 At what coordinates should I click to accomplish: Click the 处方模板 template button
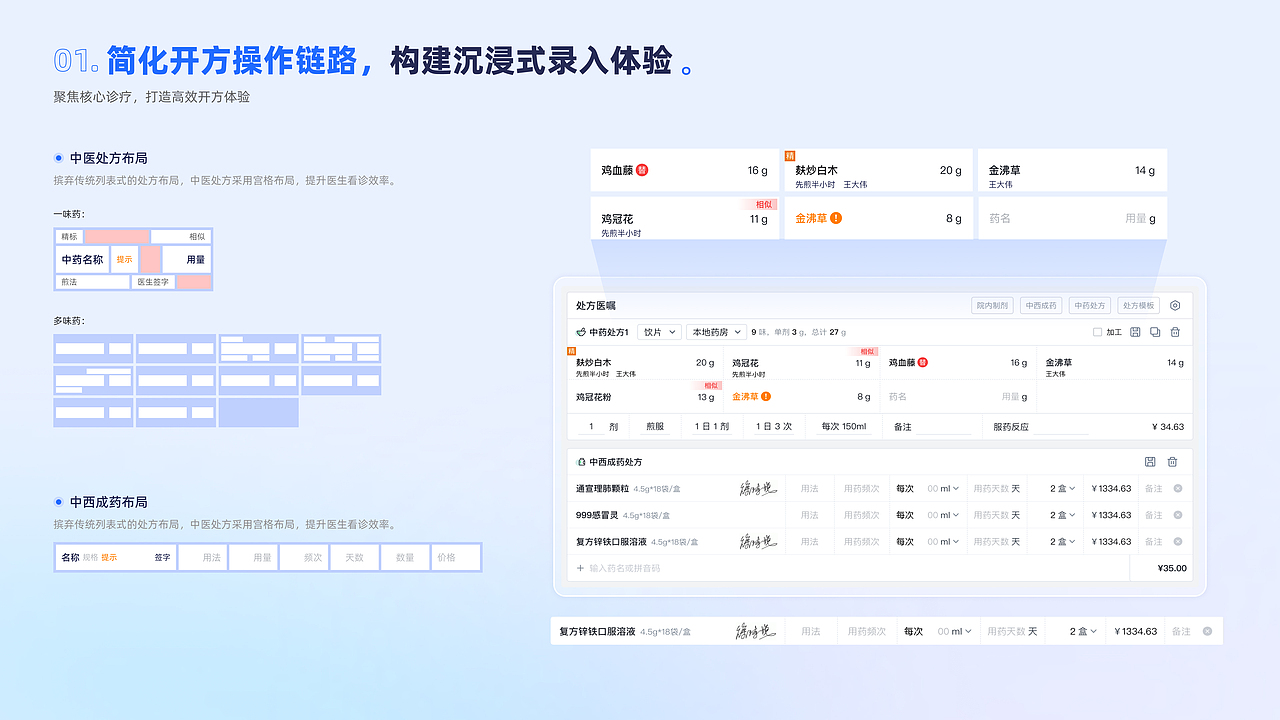1139,305
